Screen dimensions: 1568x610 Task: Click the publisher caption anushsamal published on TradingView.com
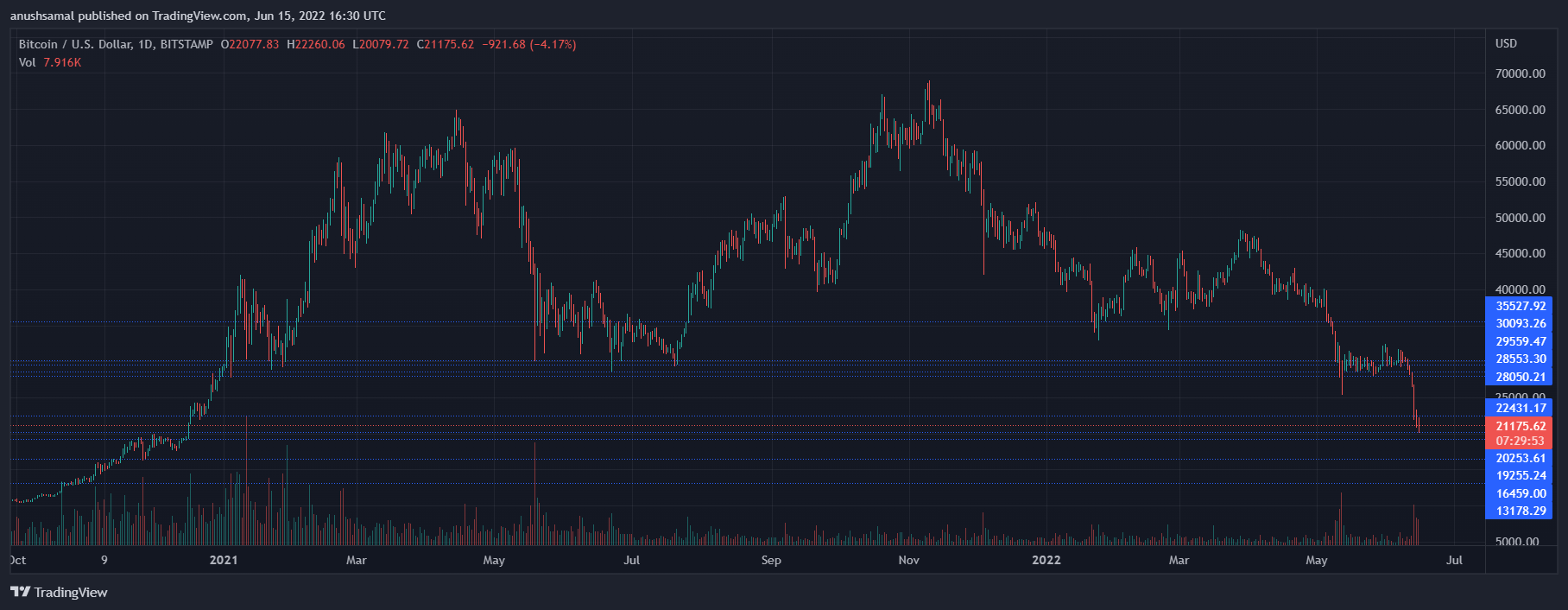click(x=198, y=16)
